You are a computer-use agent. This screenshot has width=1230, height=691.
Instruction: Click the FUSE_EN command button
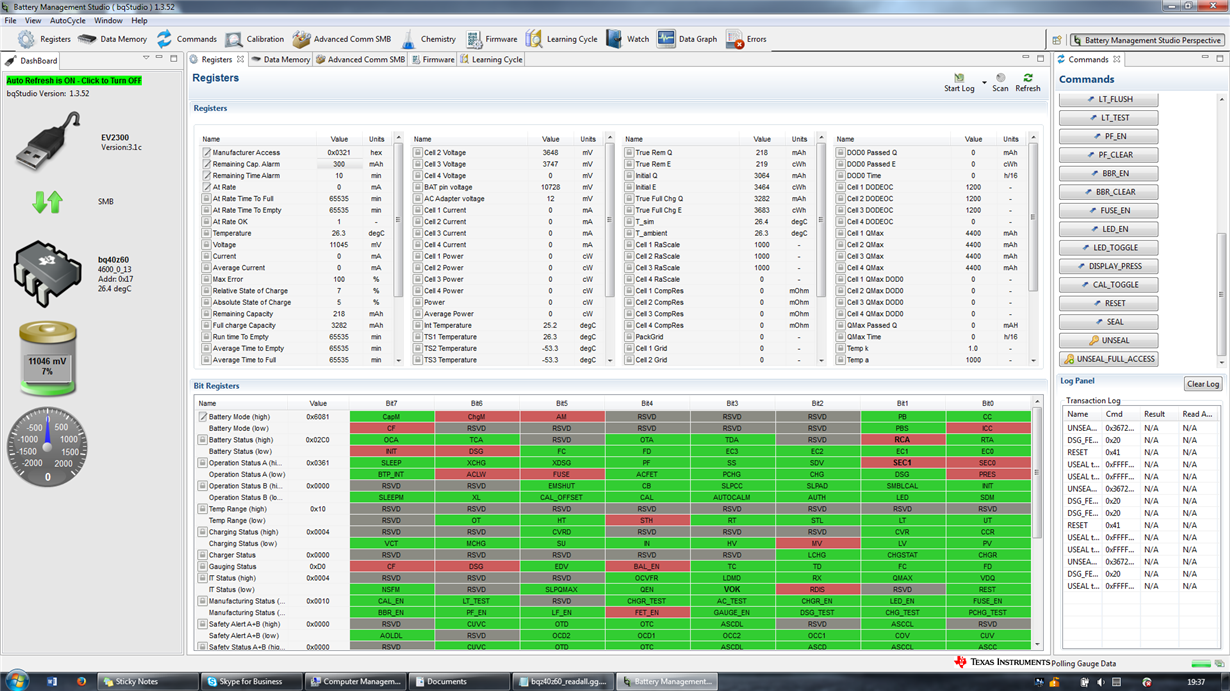(1109, 210)
